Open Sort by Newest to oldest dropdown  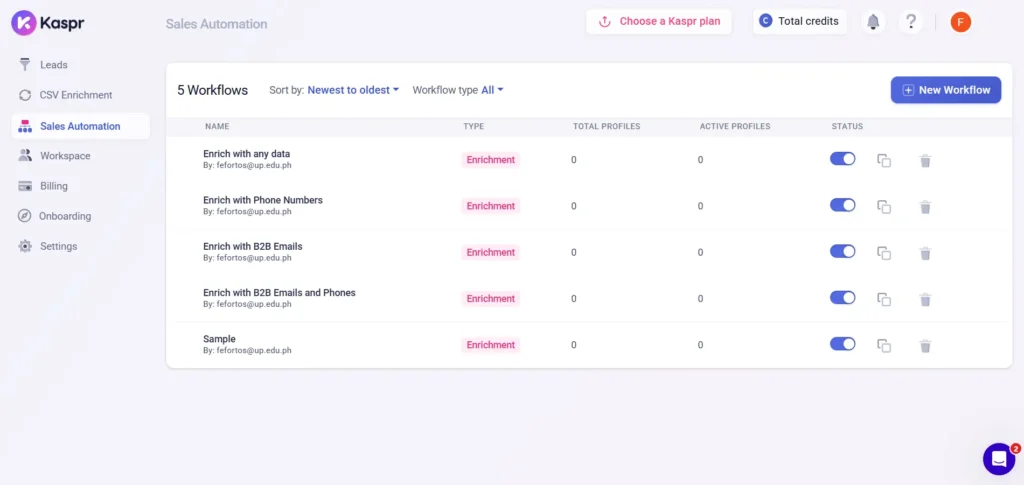tap(353, 90)
